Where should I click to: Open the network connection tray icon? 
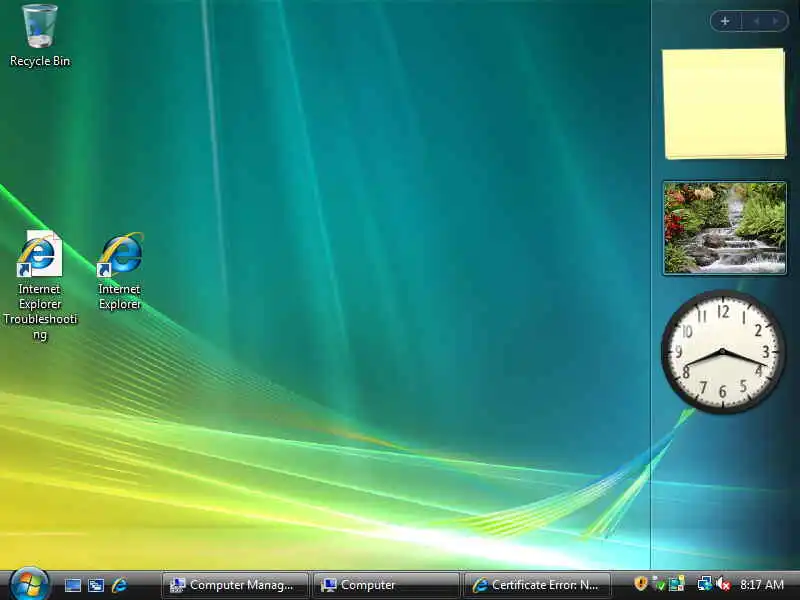pos(705,584)
